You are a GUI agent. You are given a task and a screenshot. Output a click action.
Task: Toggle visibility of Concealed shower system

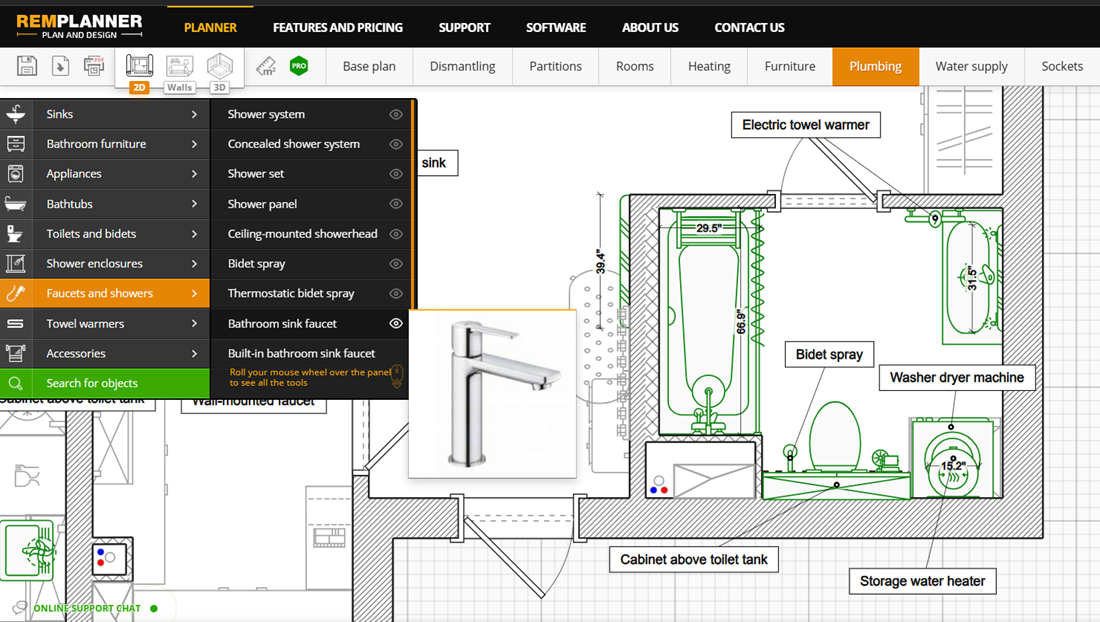tap(396, 144)
